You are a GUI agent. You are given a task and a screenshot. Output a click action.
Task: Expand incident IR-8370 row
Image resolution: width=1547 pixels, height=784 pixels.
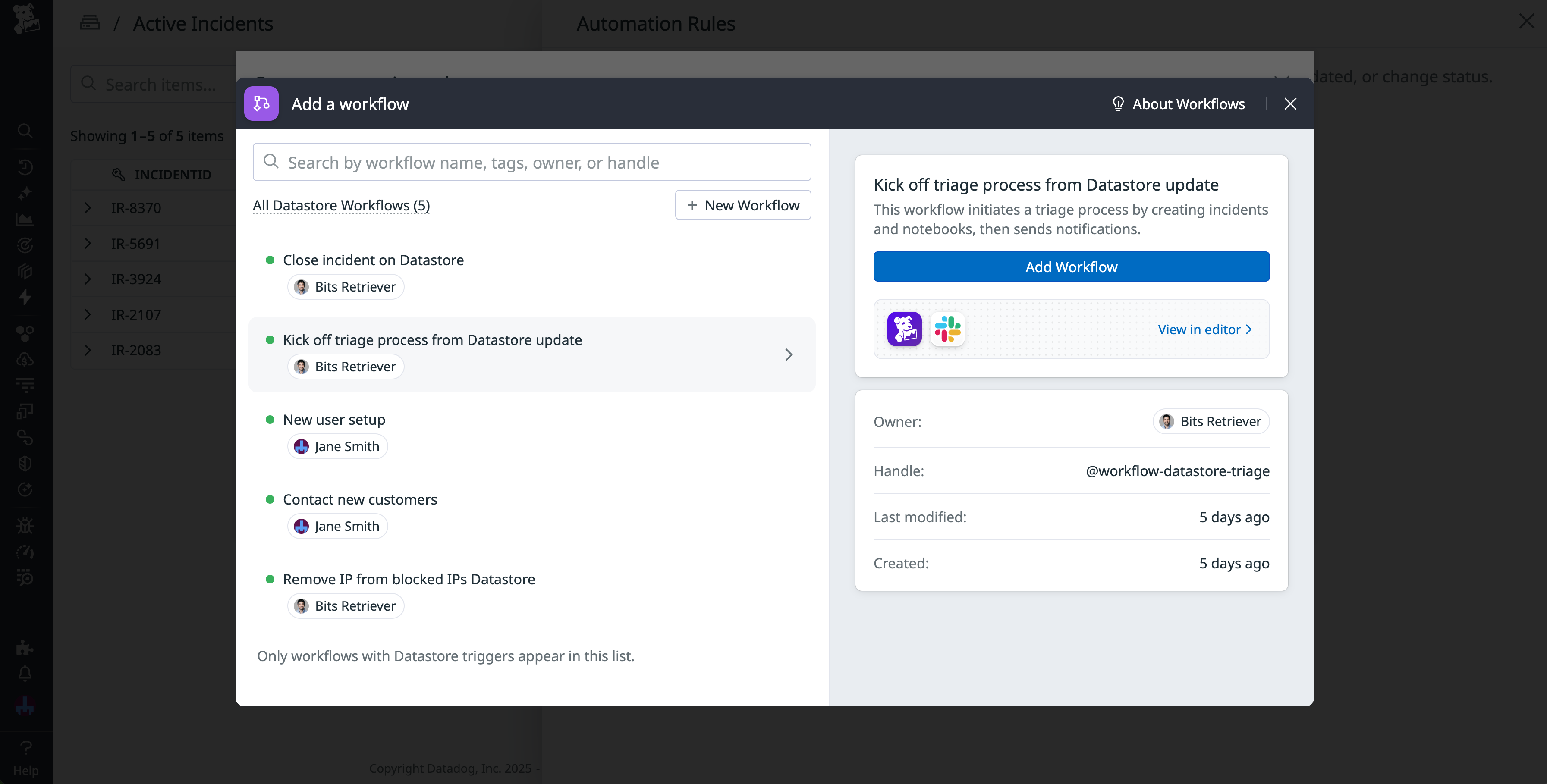click(88, 208)
